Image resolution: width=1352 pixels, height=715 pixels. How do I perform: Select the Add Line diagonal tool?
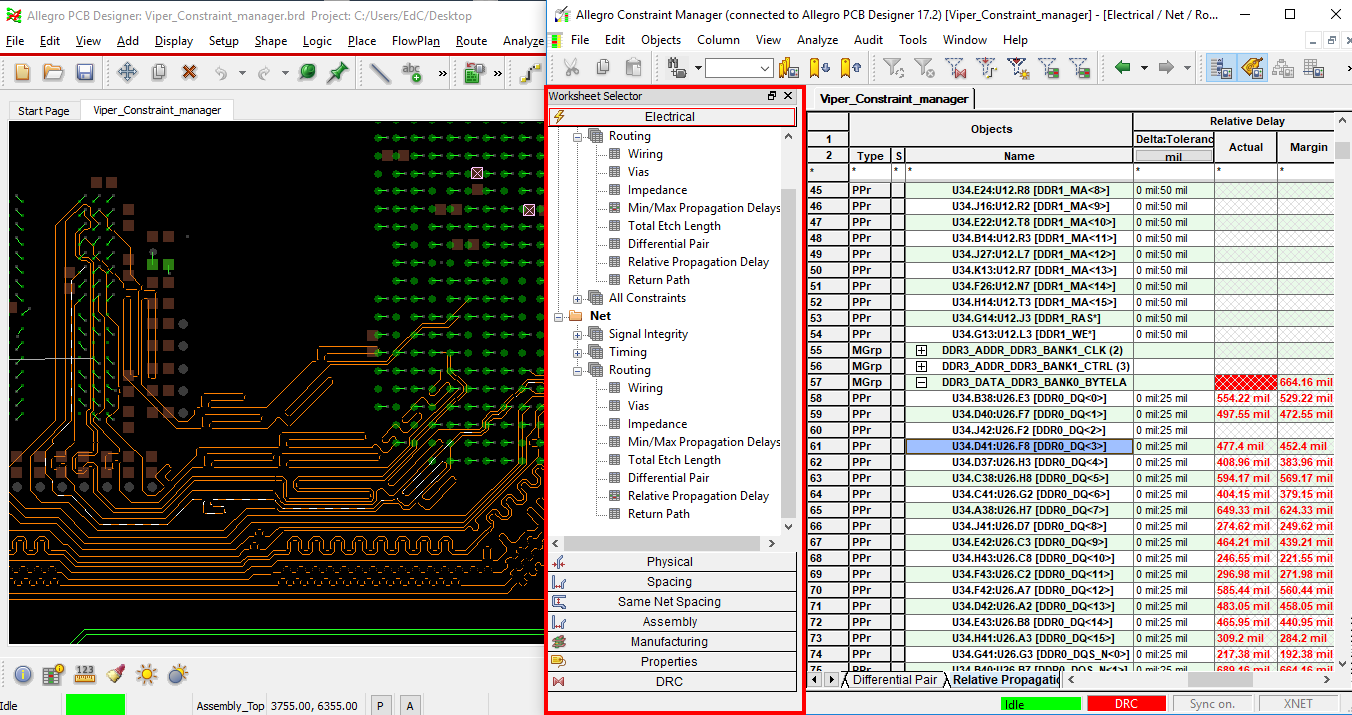click(x=380, y=72)
